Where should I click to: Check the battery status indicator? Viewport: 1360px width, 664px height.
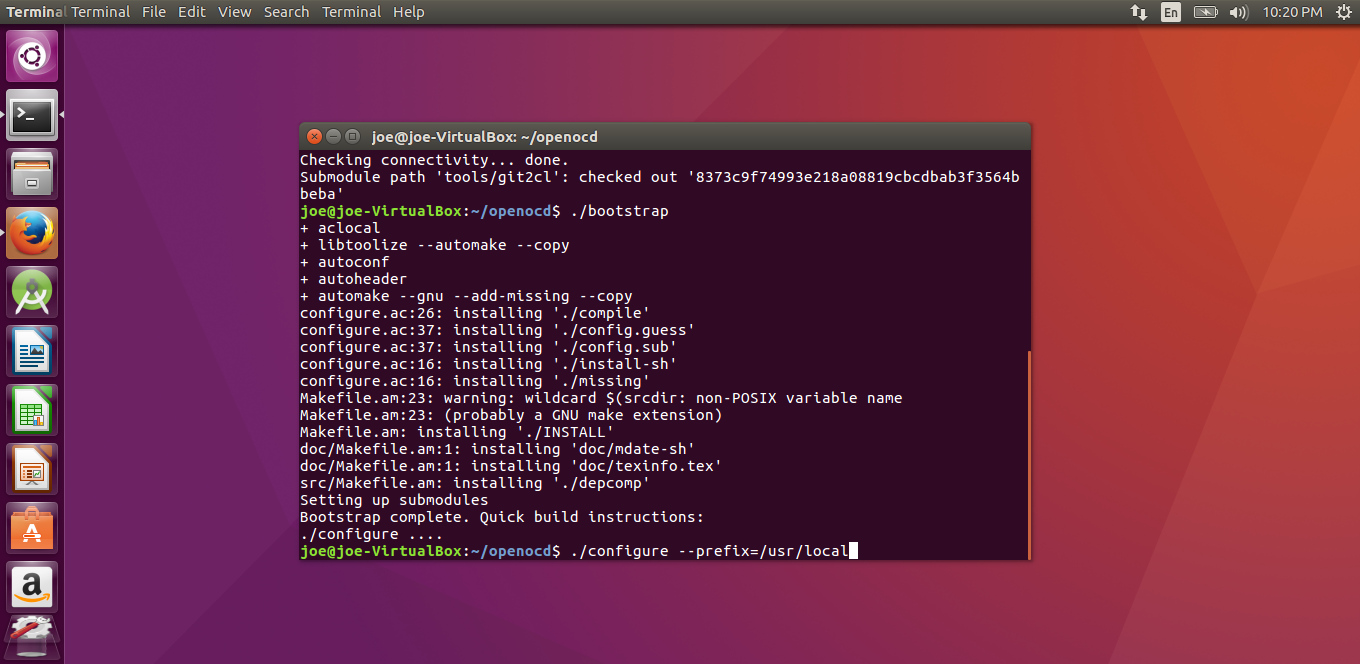pos(1205,12)
